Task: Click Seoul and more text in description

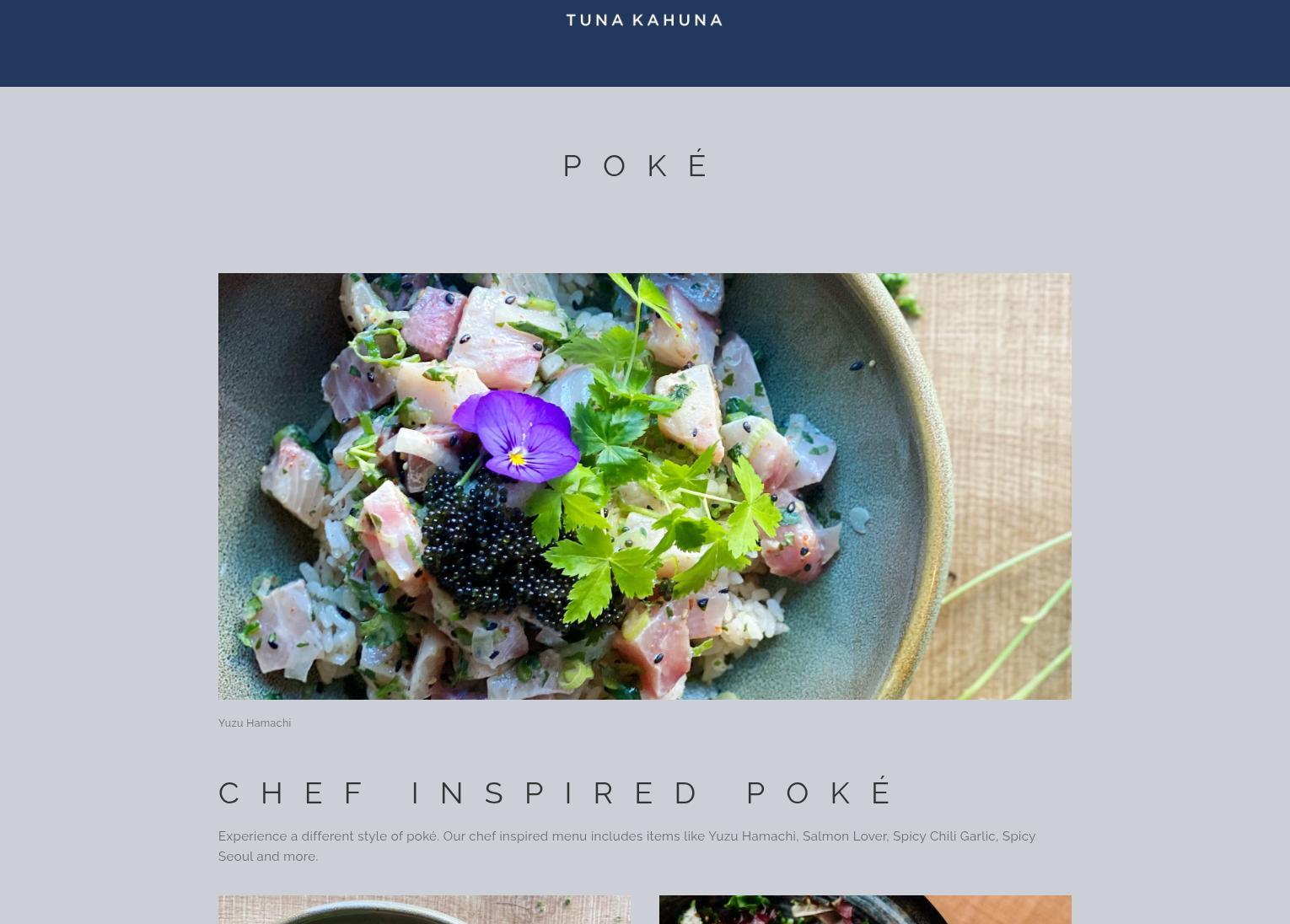Action: [x=268, y=857]
